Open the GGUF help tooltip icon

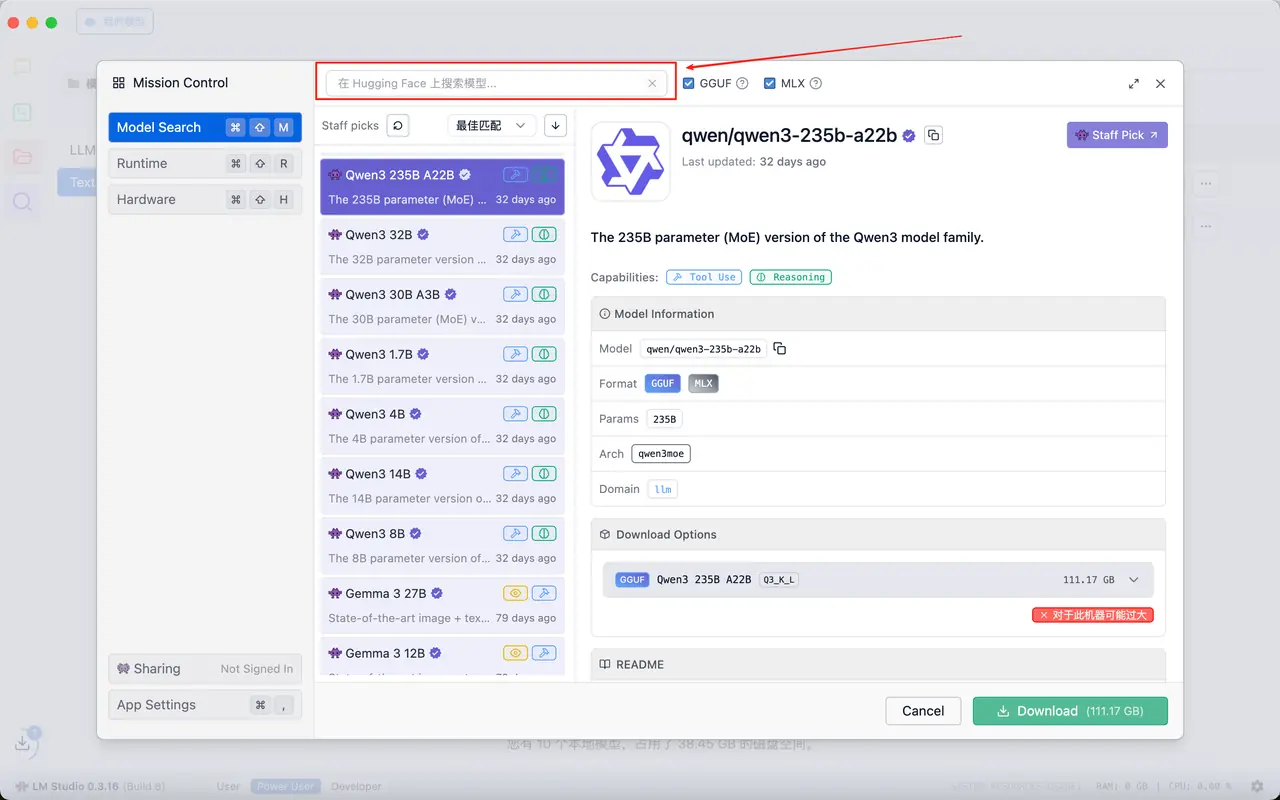[742, 84]
